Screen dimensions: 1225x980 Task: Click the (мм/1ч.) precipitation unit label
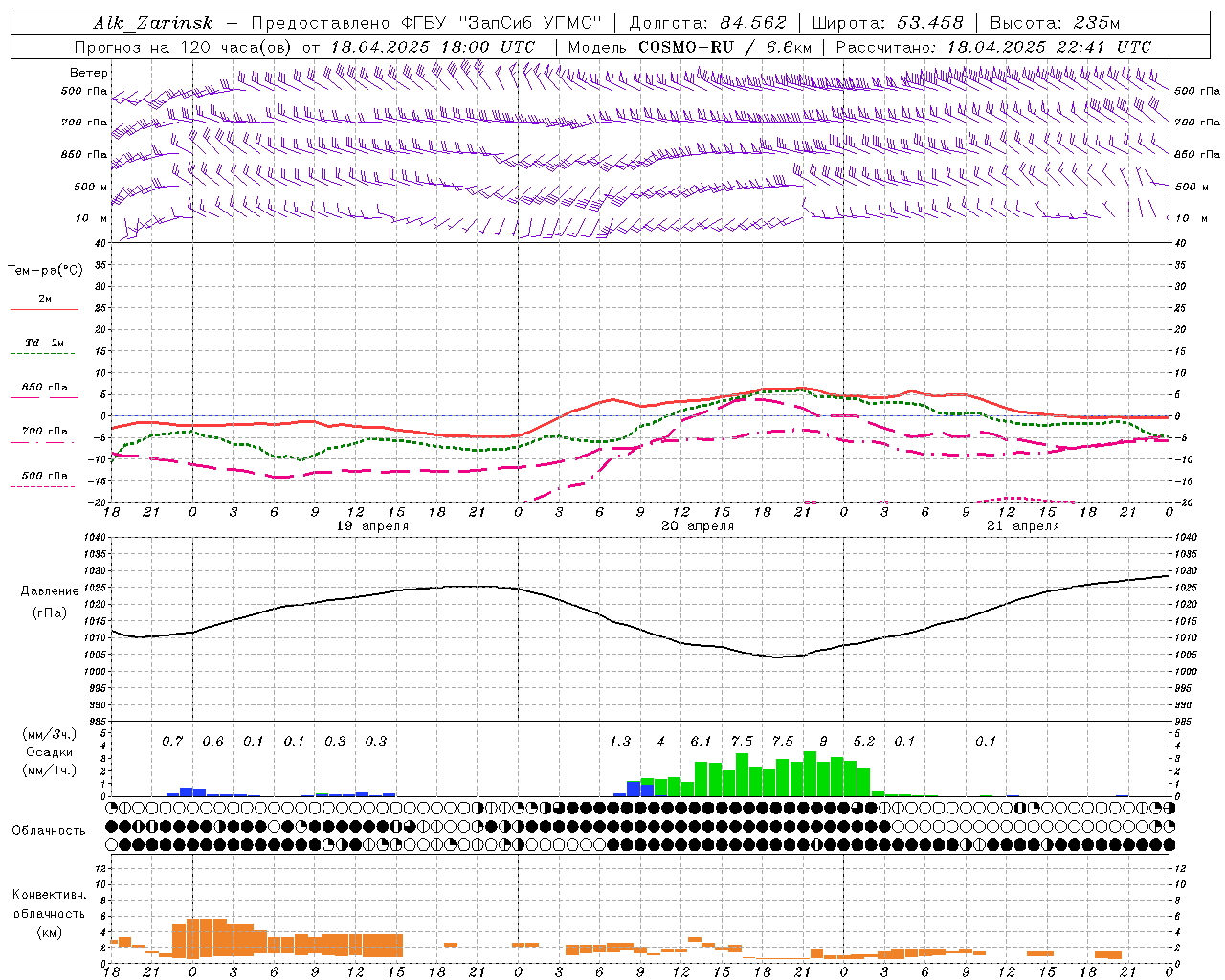tap(50, 770)
